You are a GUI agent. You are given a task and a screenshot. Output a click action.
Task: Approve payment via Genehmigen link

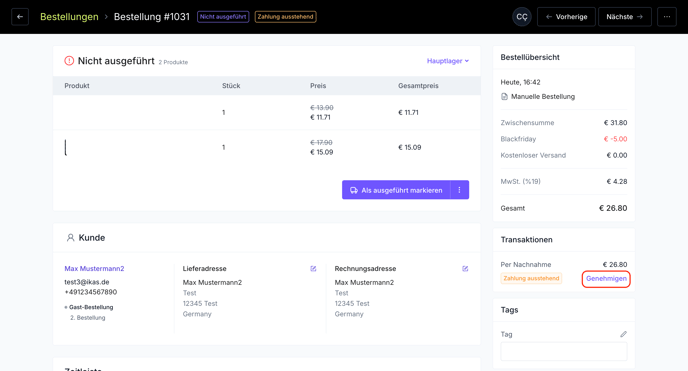(x=606, y=278)
